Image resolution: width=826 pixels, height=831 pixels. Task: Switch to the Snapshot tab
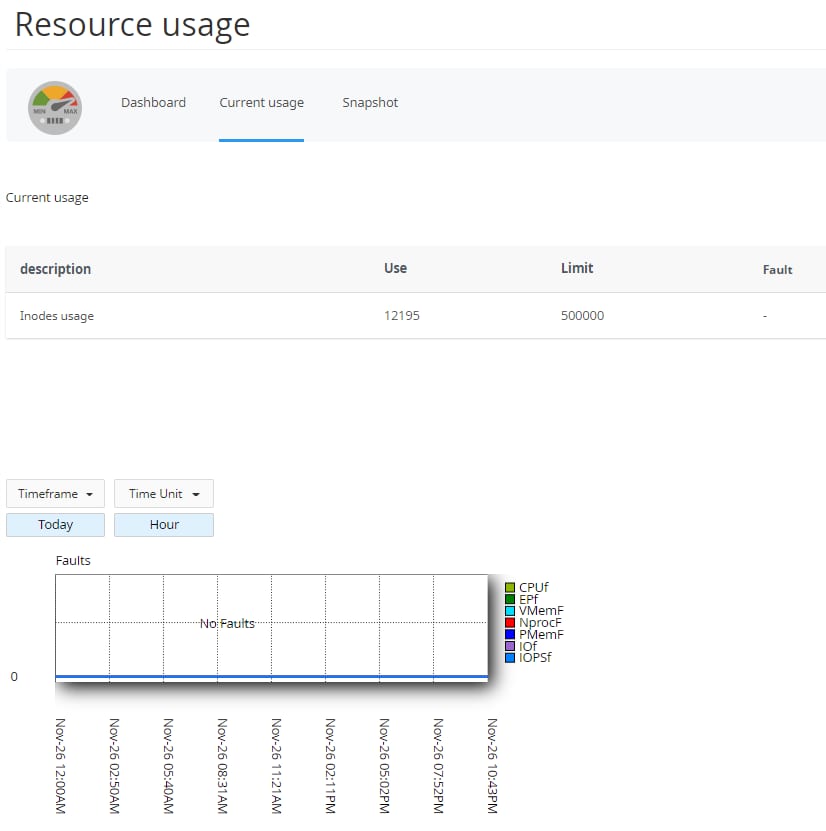369,102
